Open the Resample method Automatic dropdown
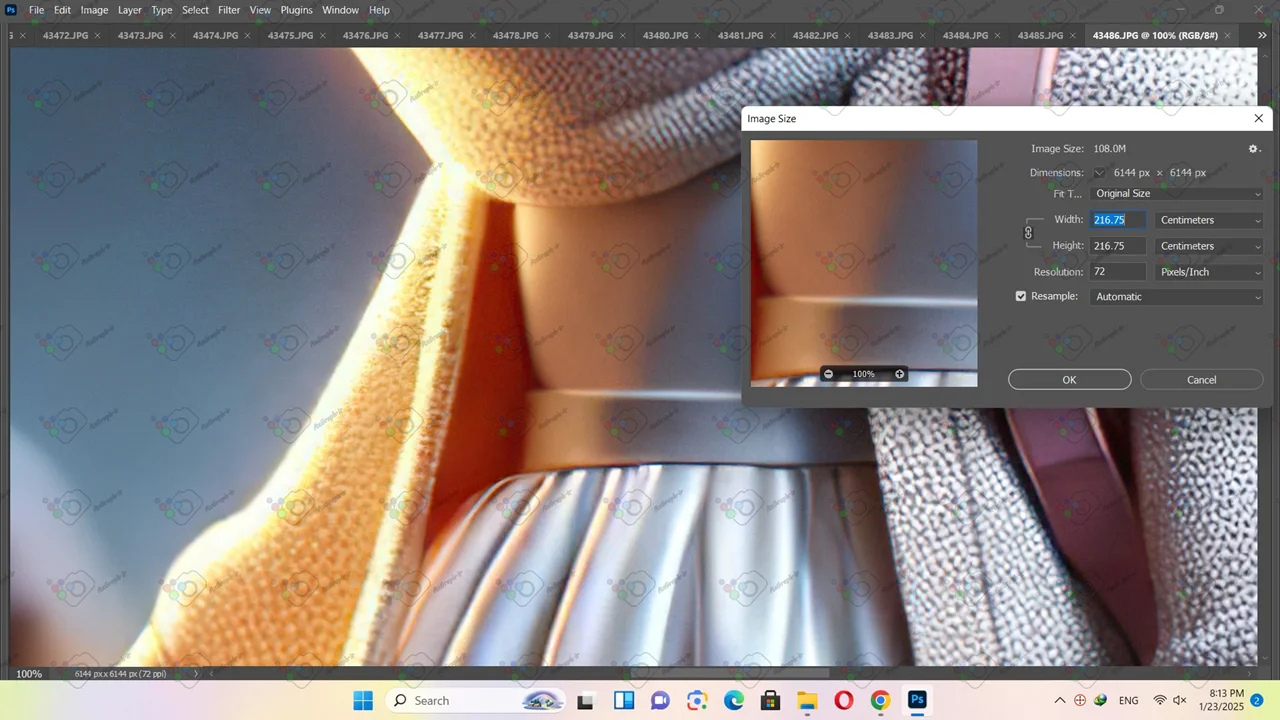 1176,297
